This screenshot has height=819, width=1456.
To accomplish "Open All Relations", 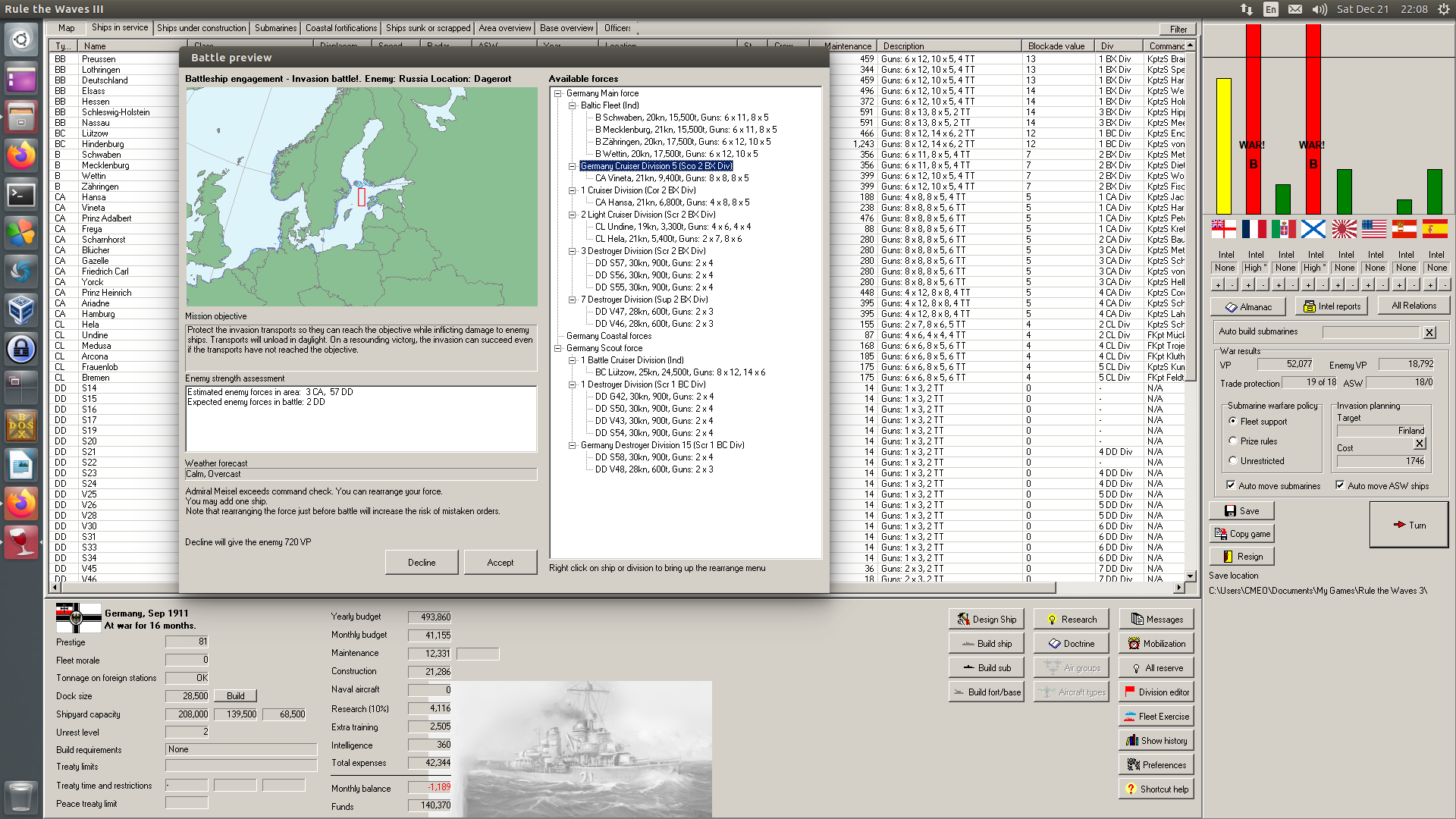I will point(1414,306).
